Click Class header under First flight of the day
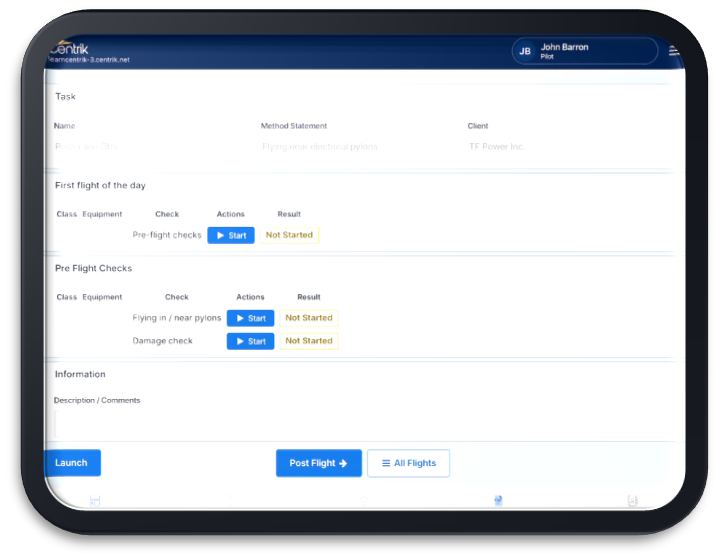Screen dimensions: 721x559 click(x=67, y=214)
